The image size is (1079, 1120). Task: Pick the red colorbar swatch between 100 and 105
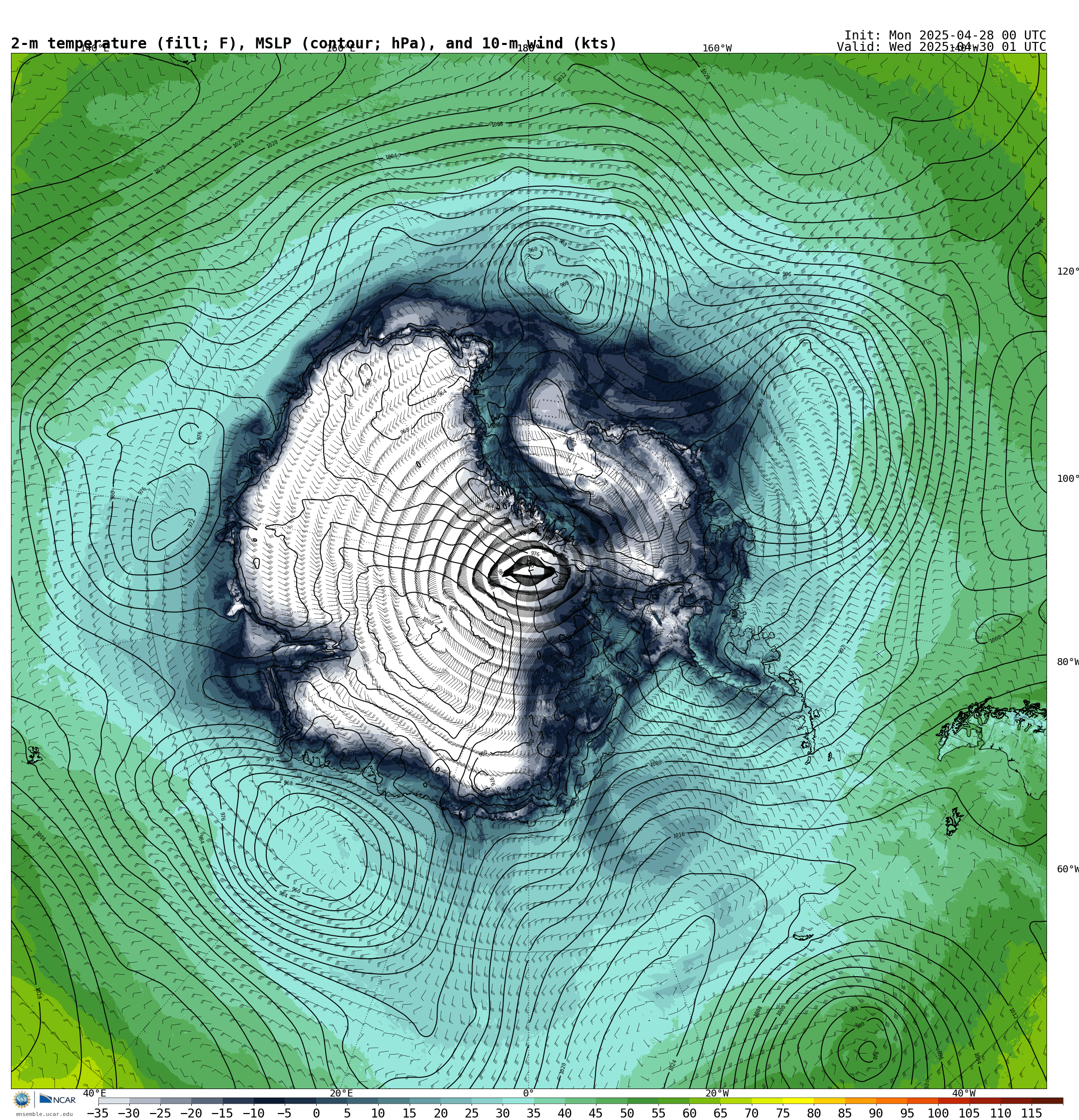click(954, 1101)
